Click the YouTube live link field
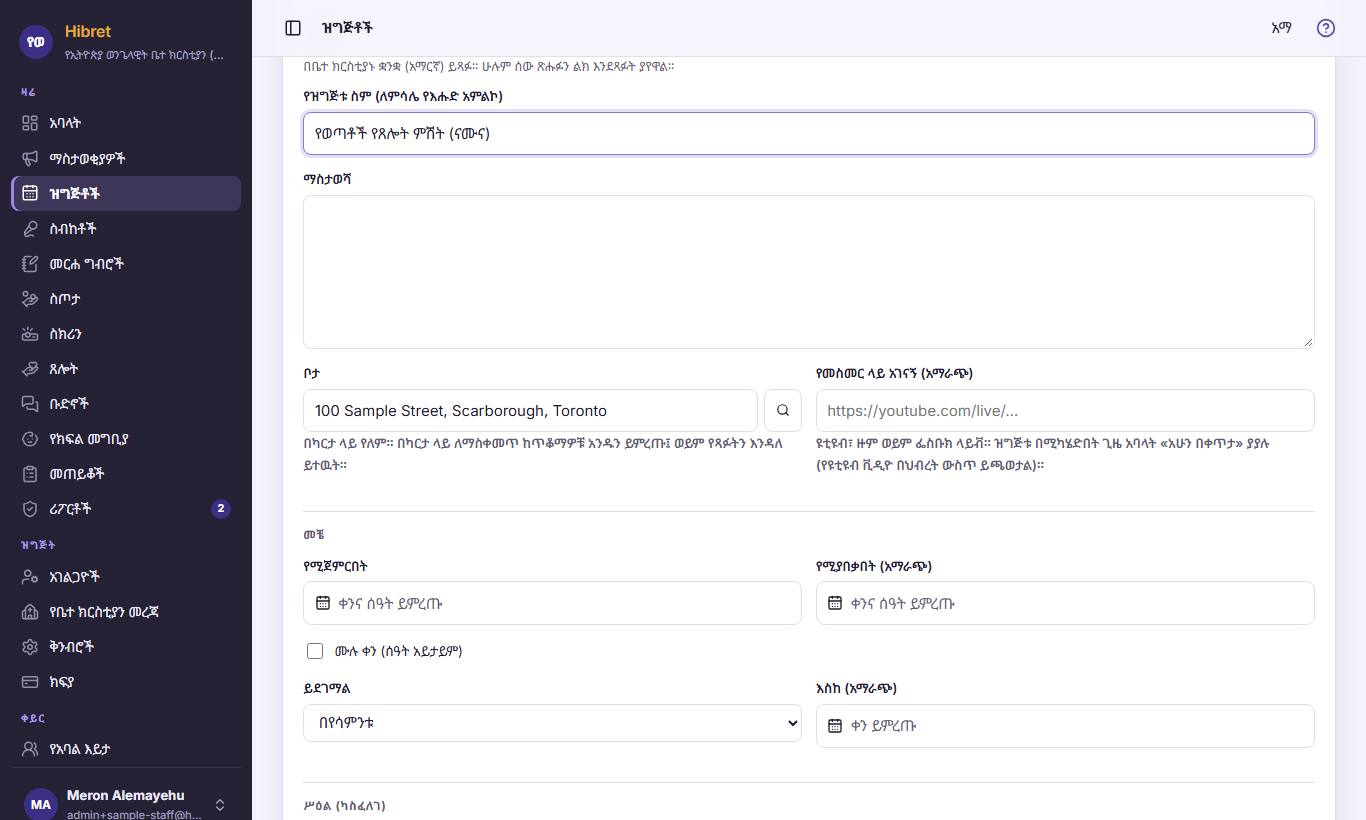The image size is (1366, 820). (x=1065, y=410)
